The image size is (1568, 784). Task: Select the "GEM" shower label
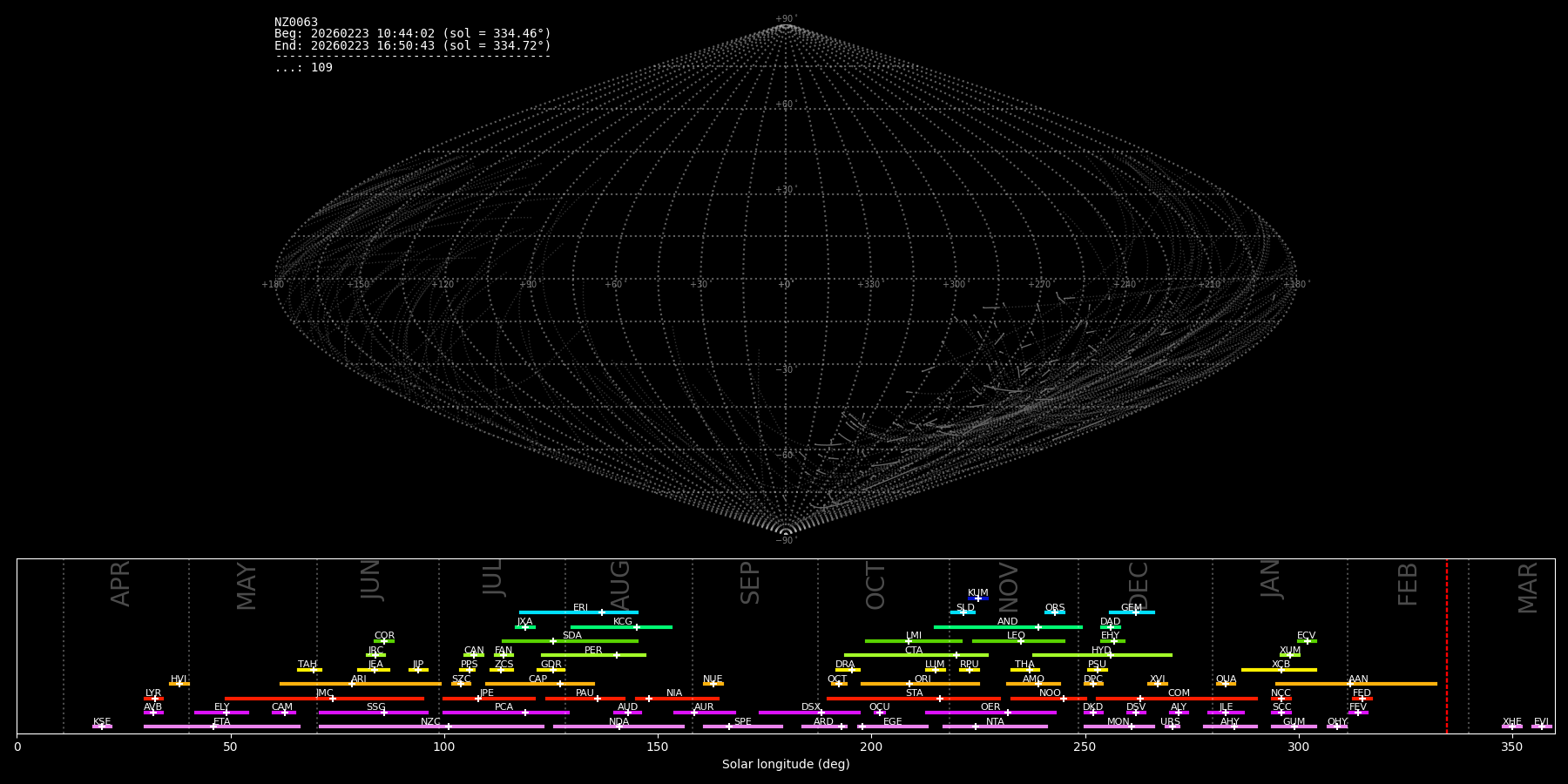click(x=1132, y=608)
